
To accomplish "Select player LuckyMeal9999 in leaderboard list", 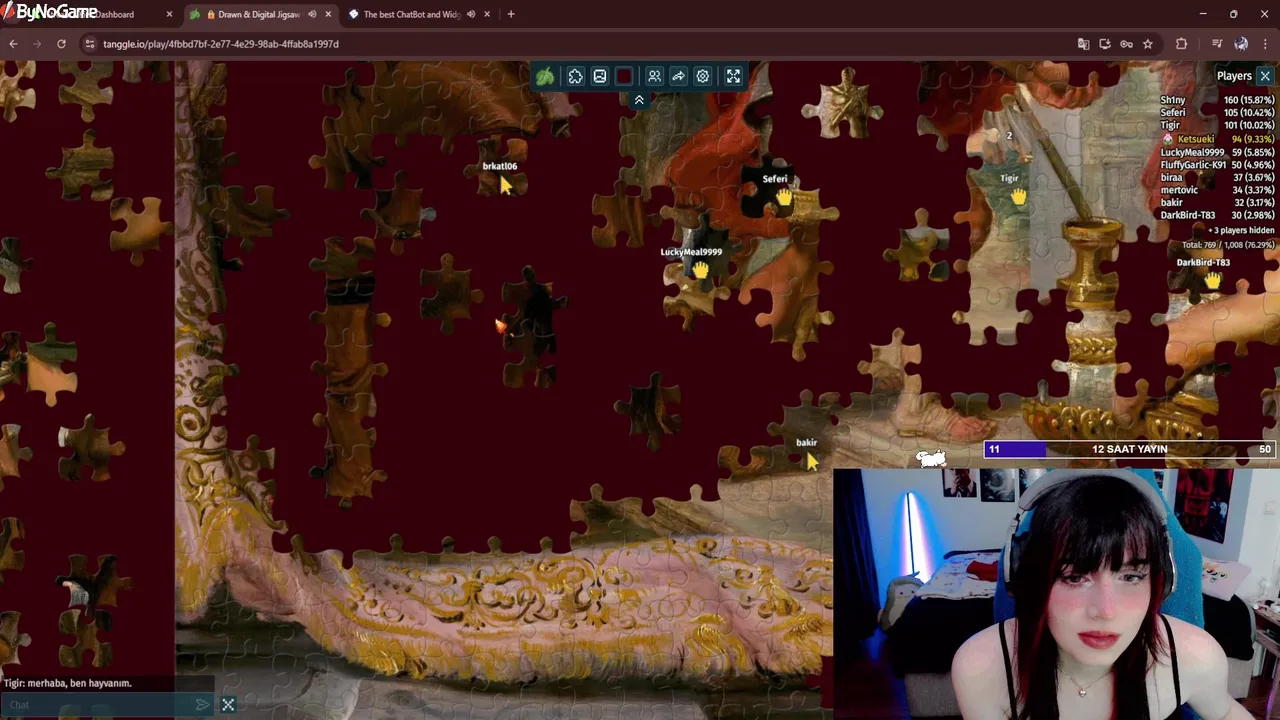I will pos(1217,152).
